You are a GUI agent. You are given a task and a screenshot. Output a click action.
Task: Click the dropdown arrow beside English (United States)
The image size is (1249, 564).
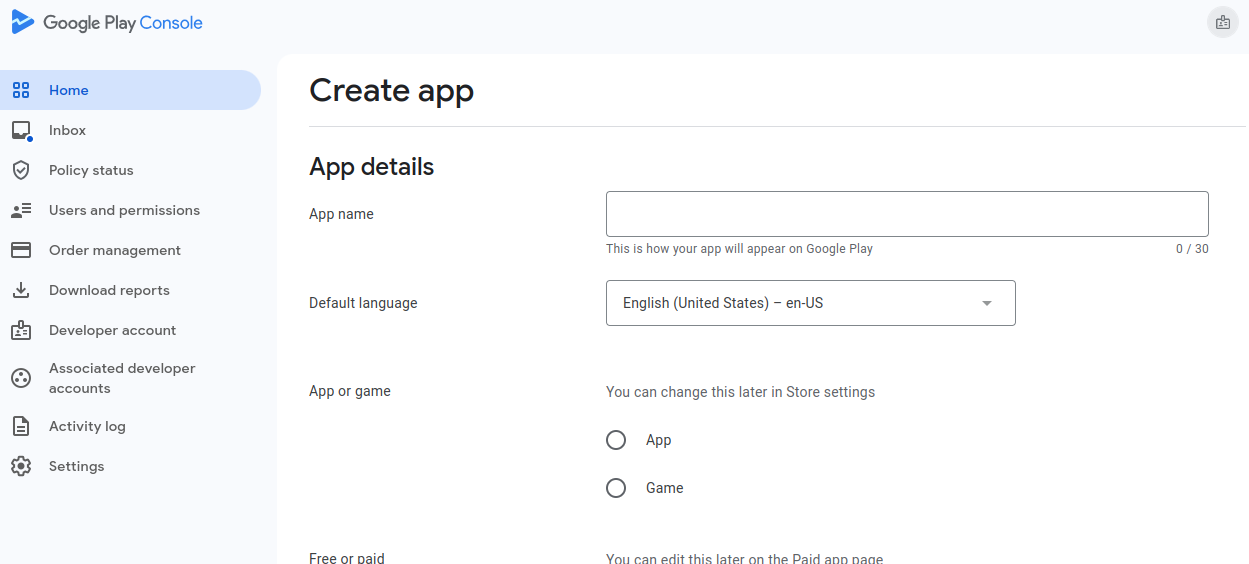(986, 303)
